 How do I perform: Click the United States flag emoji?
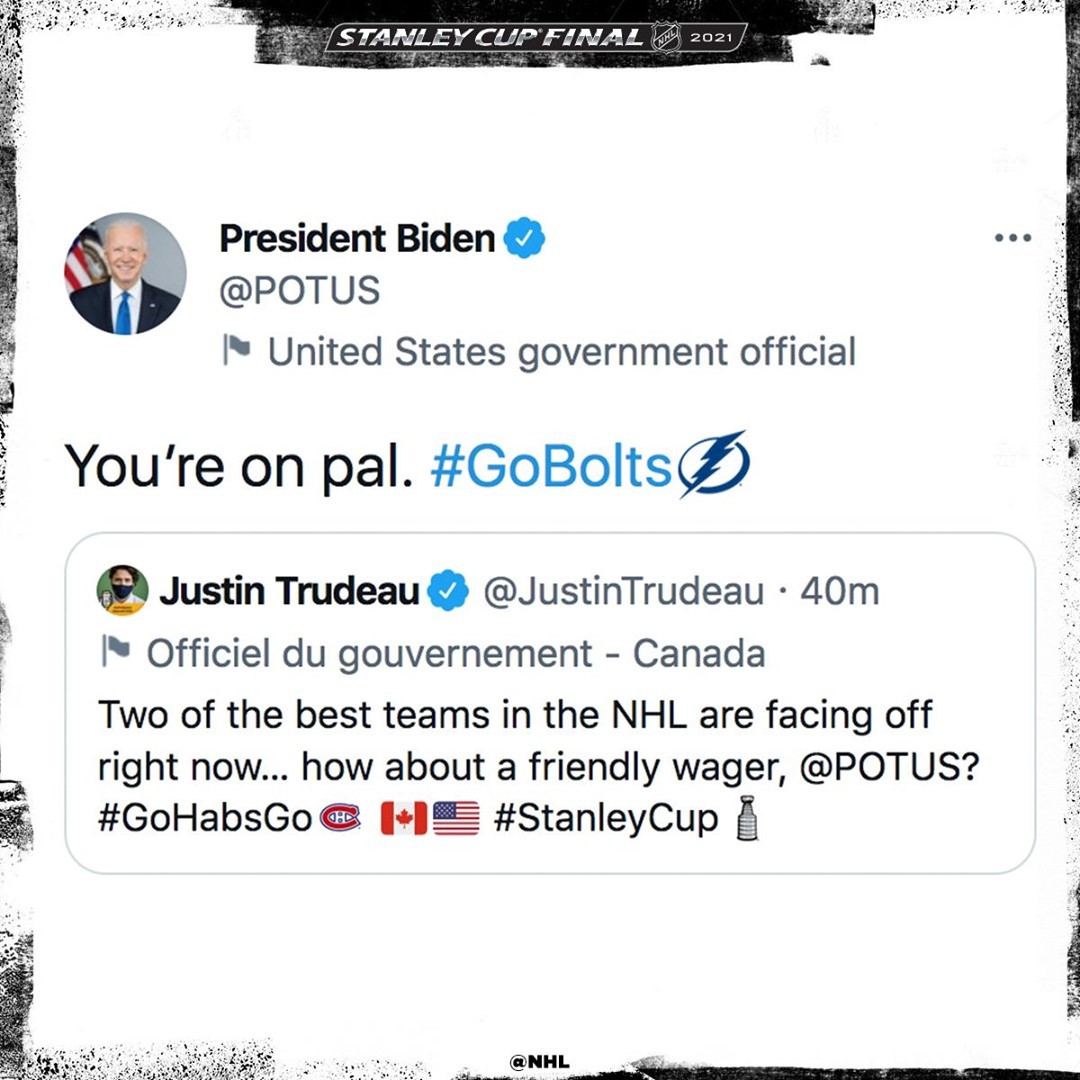click(456, 819)
